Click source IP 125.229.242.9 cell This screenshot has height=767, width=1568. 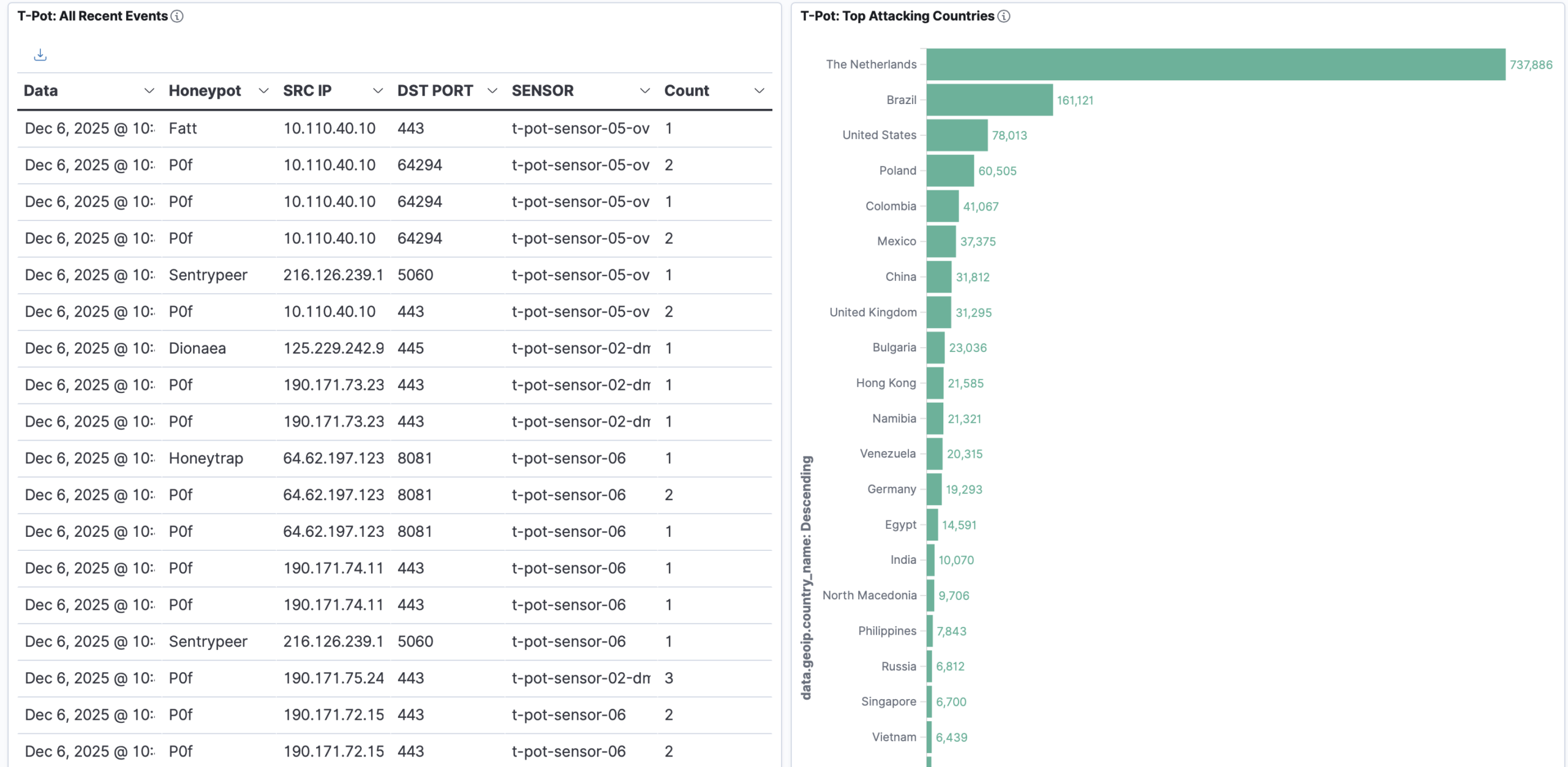tap(333, 348)
